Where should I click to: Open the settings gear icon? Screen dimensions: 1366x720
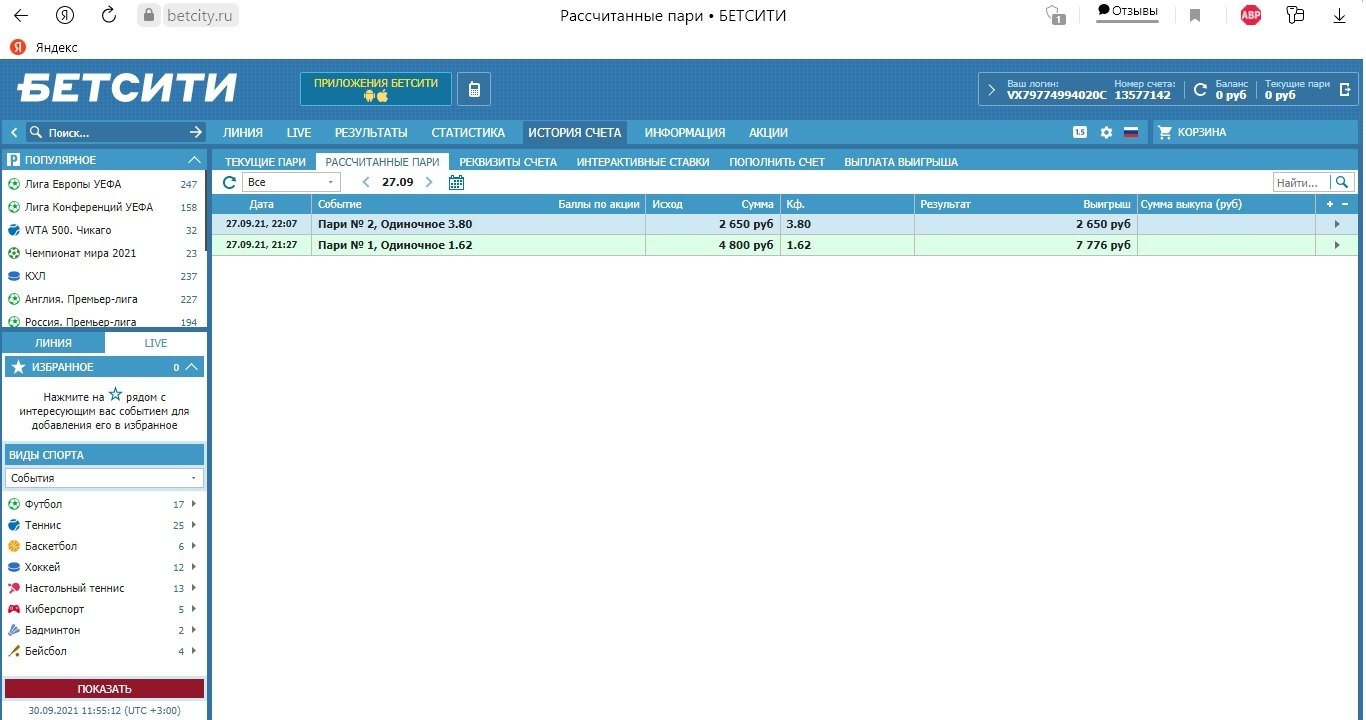tap(1106, 132)
